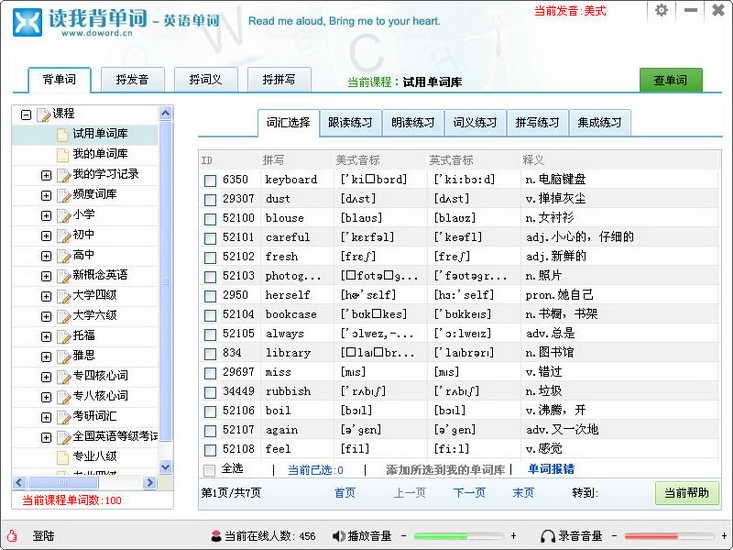Open the 朗读练习 practice tab
This screenshot has height=550, width=733.
pyautogui.click(x=413, y=123)
